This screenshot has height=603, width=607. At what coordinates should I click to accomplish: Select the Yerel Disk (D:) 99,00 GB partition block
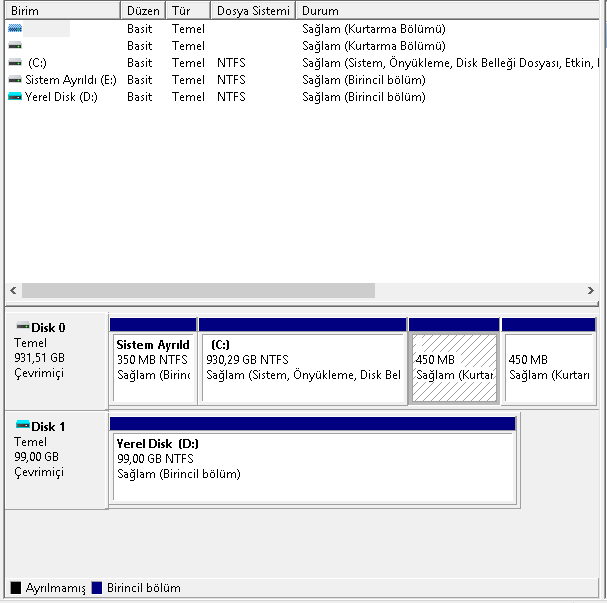[x=313, y=460]
